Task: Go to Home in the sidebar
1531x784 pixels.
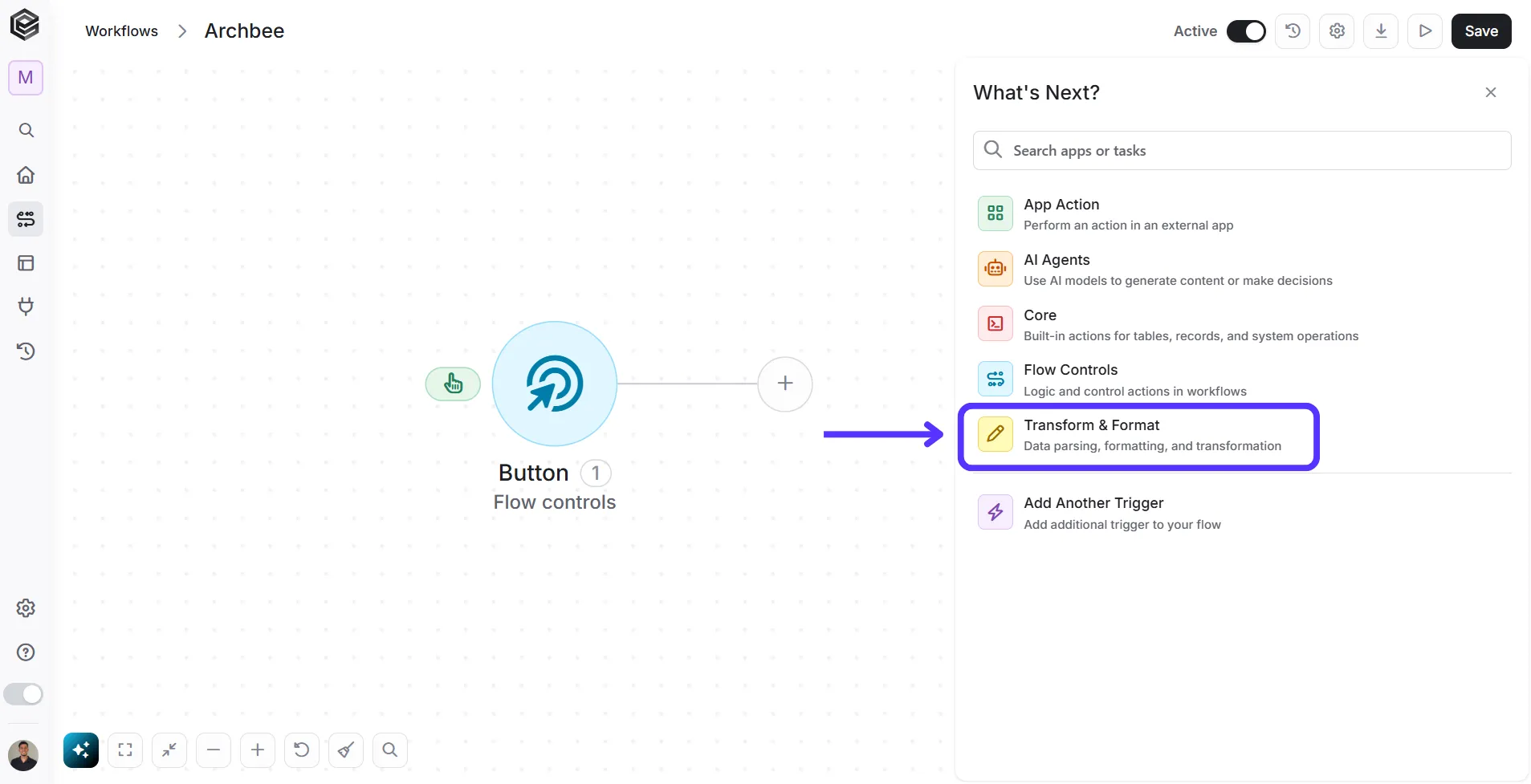Action: pyautogui.click(x=26, y=175)
